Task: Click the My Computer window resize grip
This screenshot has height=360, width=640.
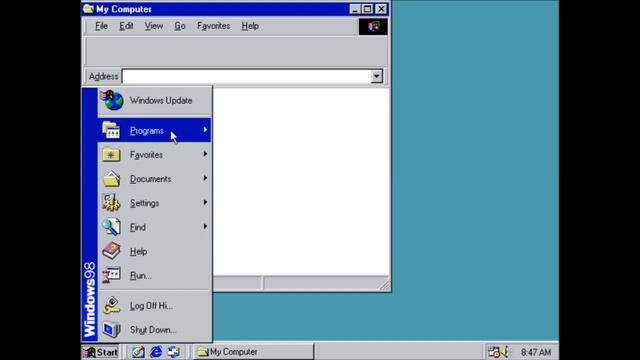Action: 384,285
